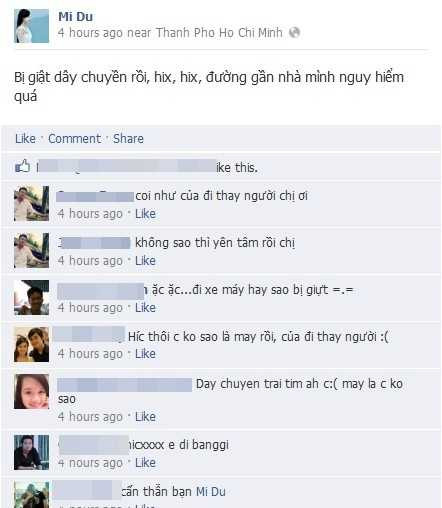Comment on the Mi Du post

click(x=74, y=139)
